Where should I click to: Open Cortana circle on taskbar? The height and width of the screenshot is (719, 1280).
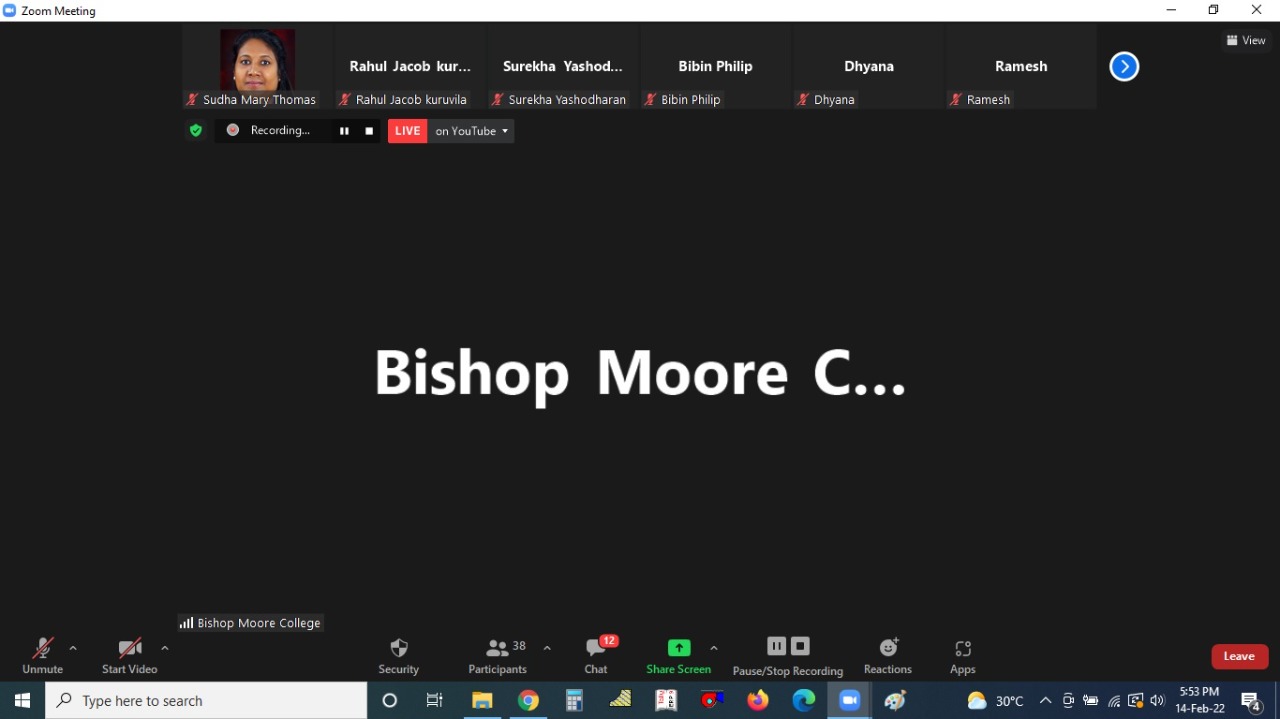coord(390,700)
